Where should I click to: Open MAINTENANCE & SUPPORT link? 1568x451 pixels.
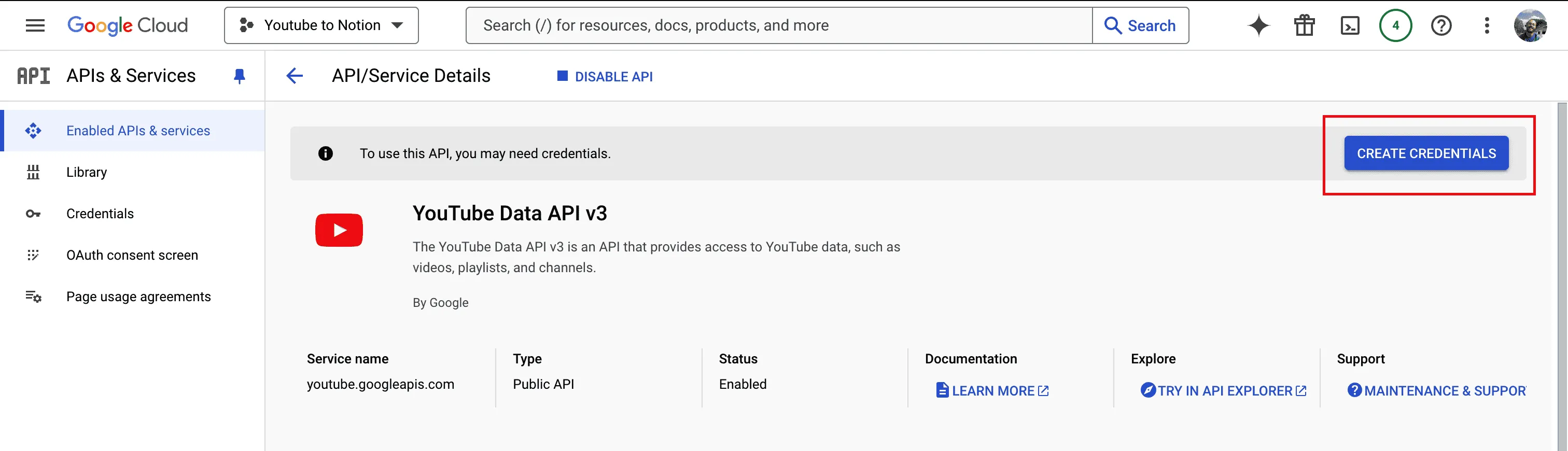pyautogui.click(x=1436, y=391)
